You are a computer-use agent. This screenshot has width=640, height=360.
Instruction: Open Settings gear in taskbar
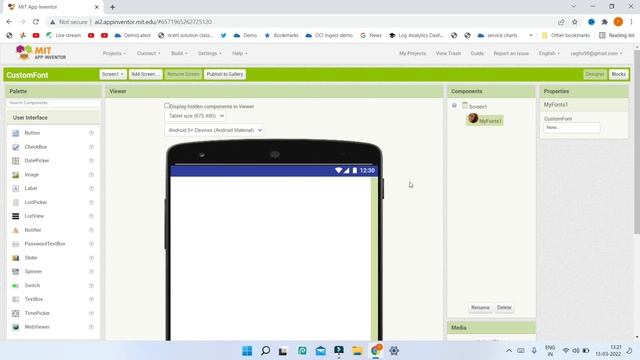(394, 351)
